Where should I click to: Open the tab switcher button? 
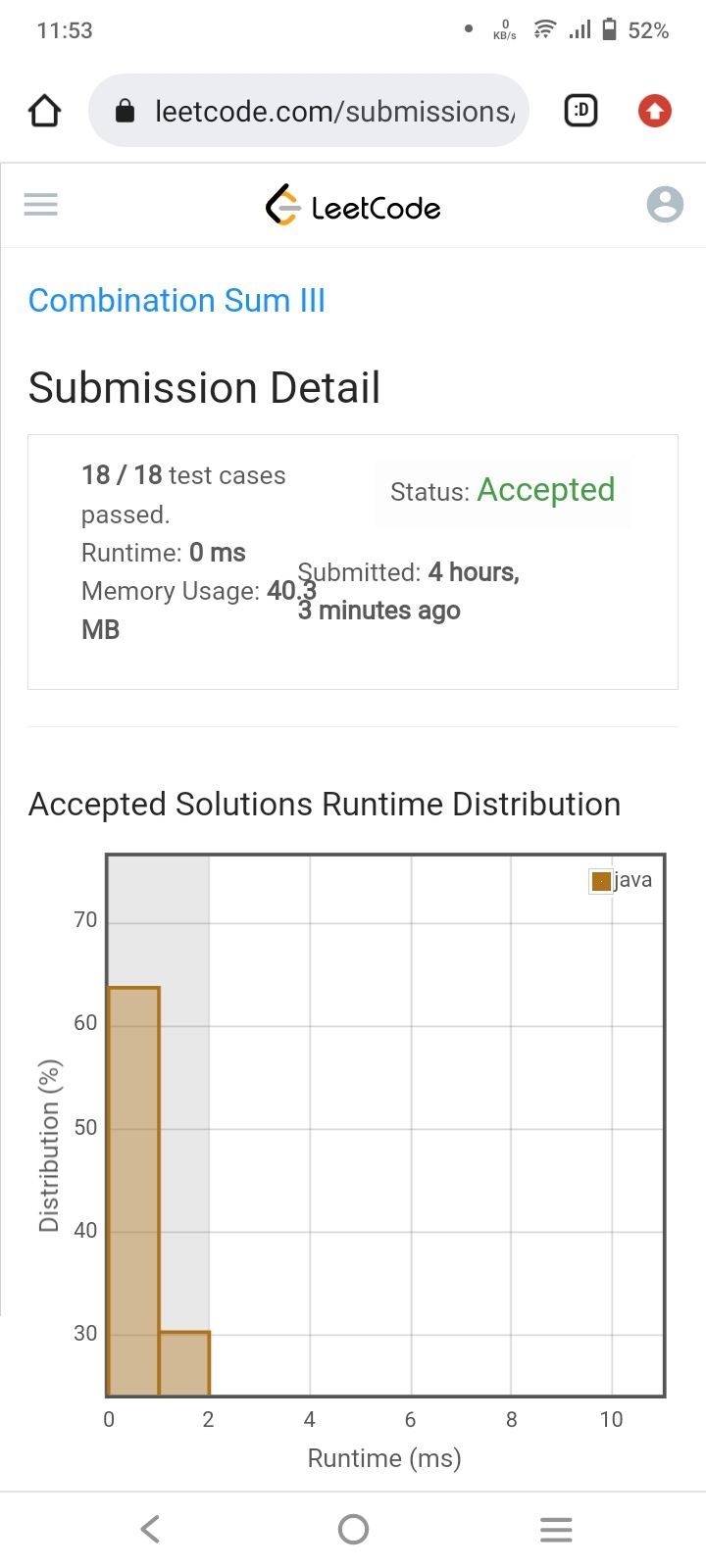tap(580, 111)
